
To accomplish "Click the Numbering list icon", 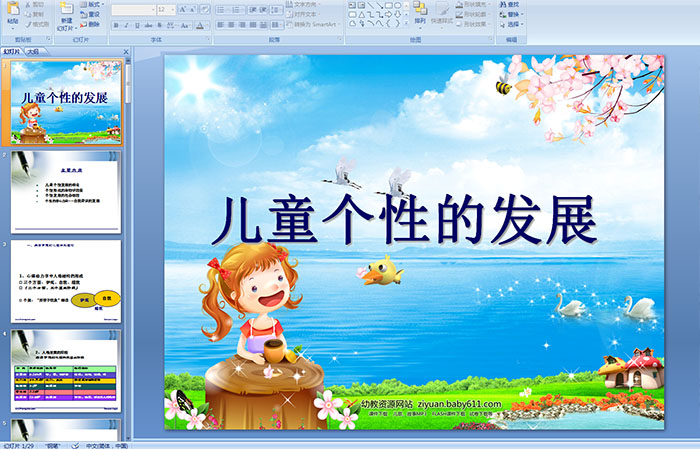I will pyautogui.click(x=237, y=10).
